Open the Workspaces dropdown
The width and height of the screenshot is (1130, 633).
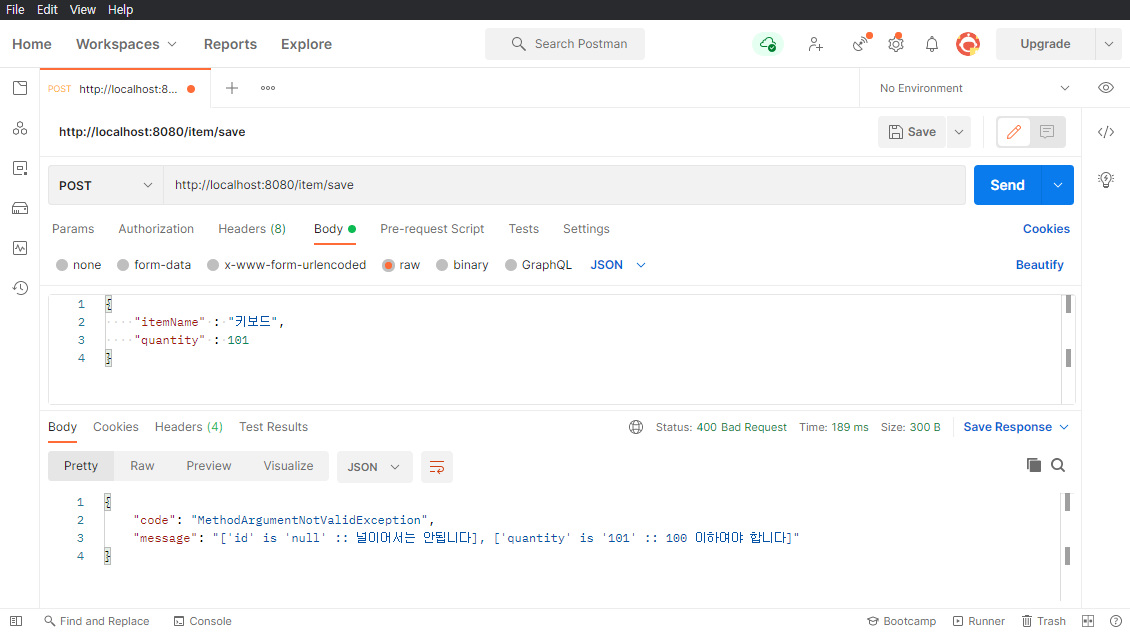point(126,44)
